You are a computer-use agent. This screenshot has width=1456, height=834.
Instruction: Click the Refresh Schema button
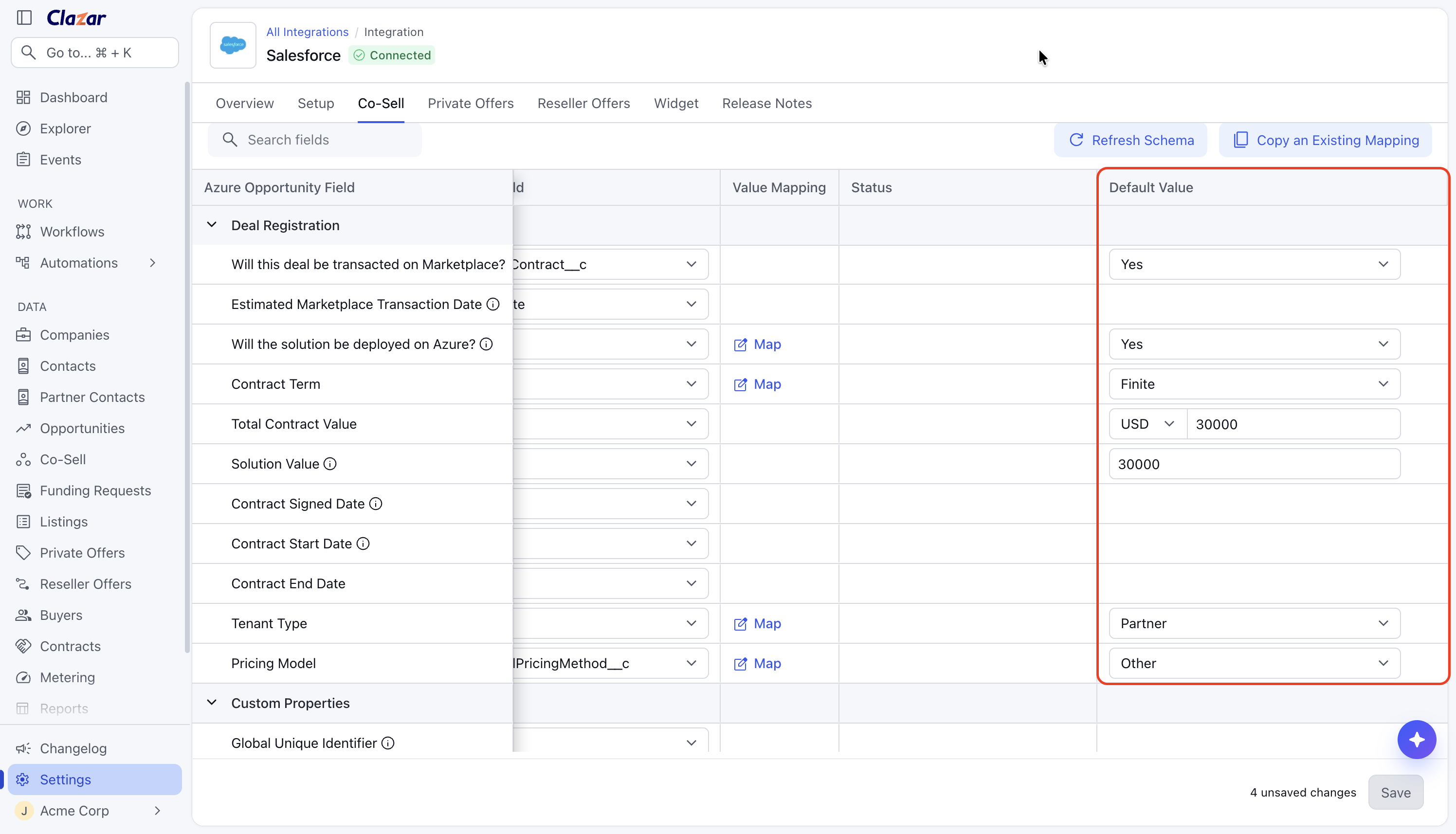[1130, 140]
